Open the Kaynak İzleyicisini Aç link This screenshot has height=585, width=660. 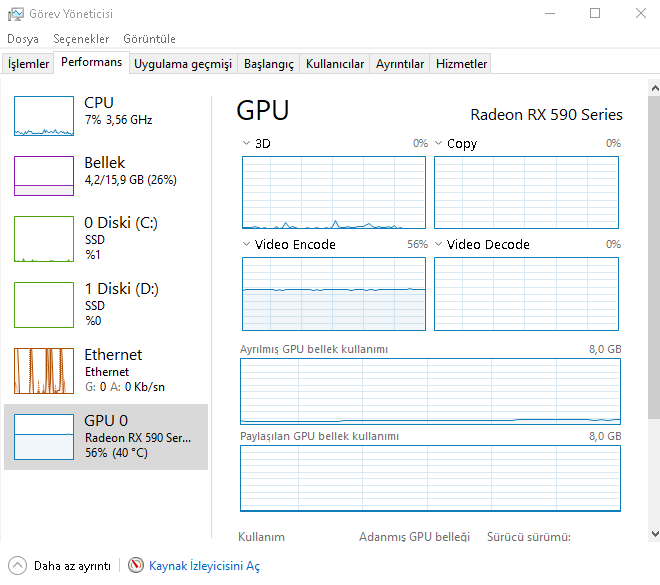(204, 566)
